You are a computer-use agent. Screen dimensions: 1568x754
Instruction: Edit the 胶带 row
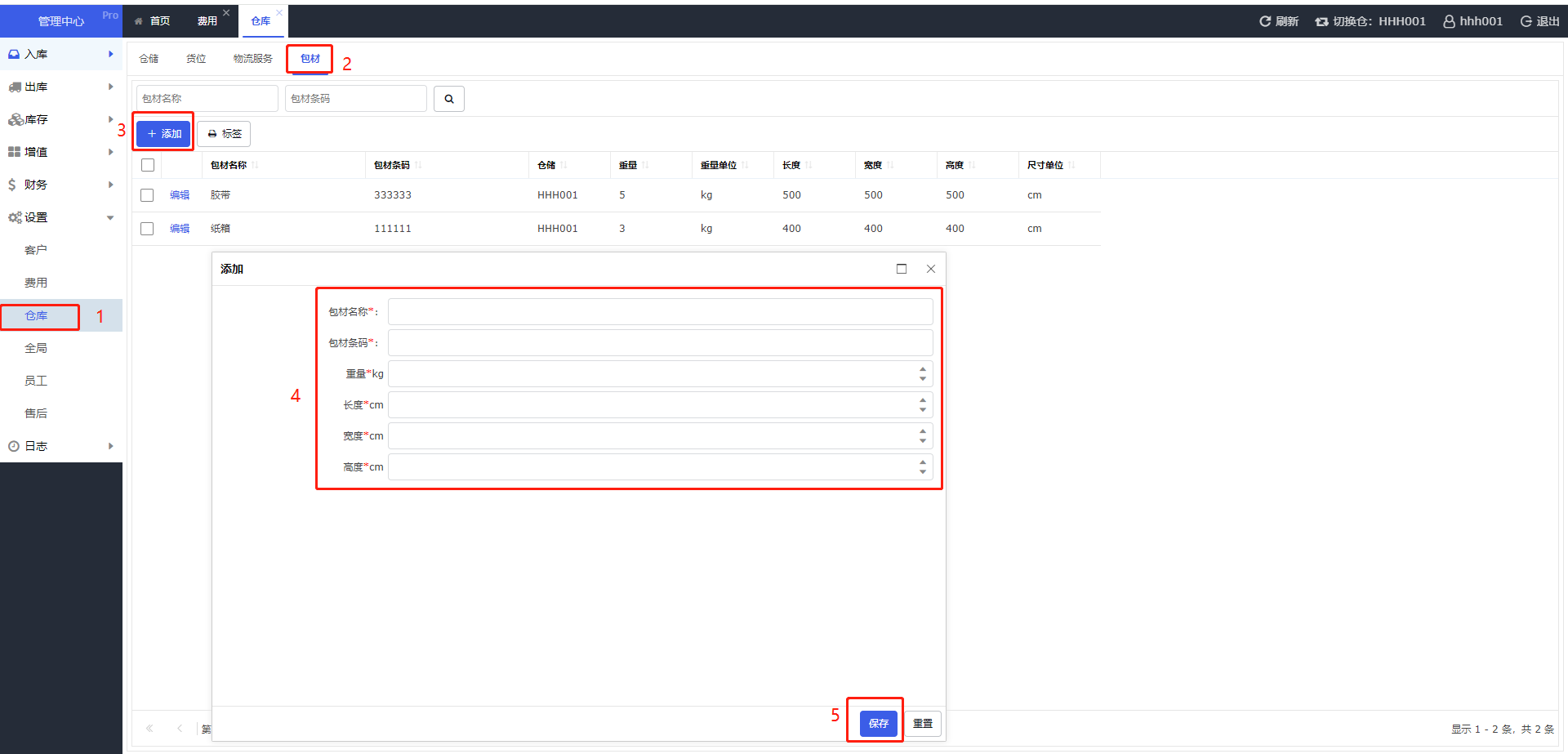point(180,195)
